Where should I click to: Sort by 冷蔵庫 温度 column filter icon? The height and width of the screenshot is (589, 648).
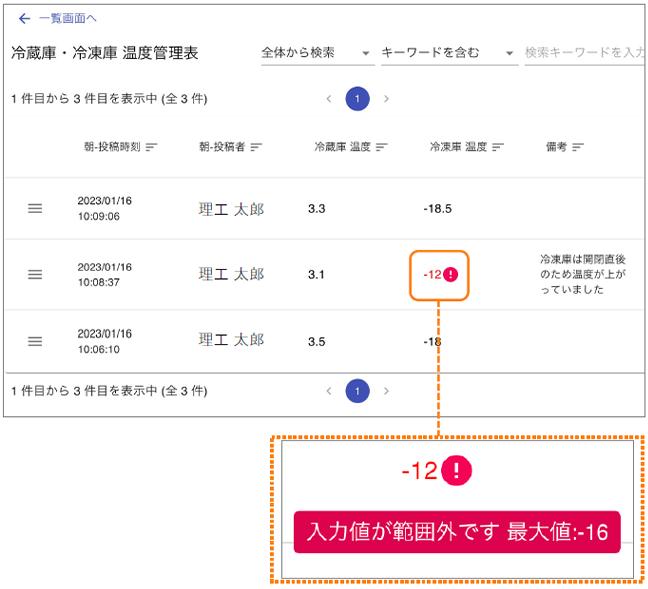click(x=381, y=147)
